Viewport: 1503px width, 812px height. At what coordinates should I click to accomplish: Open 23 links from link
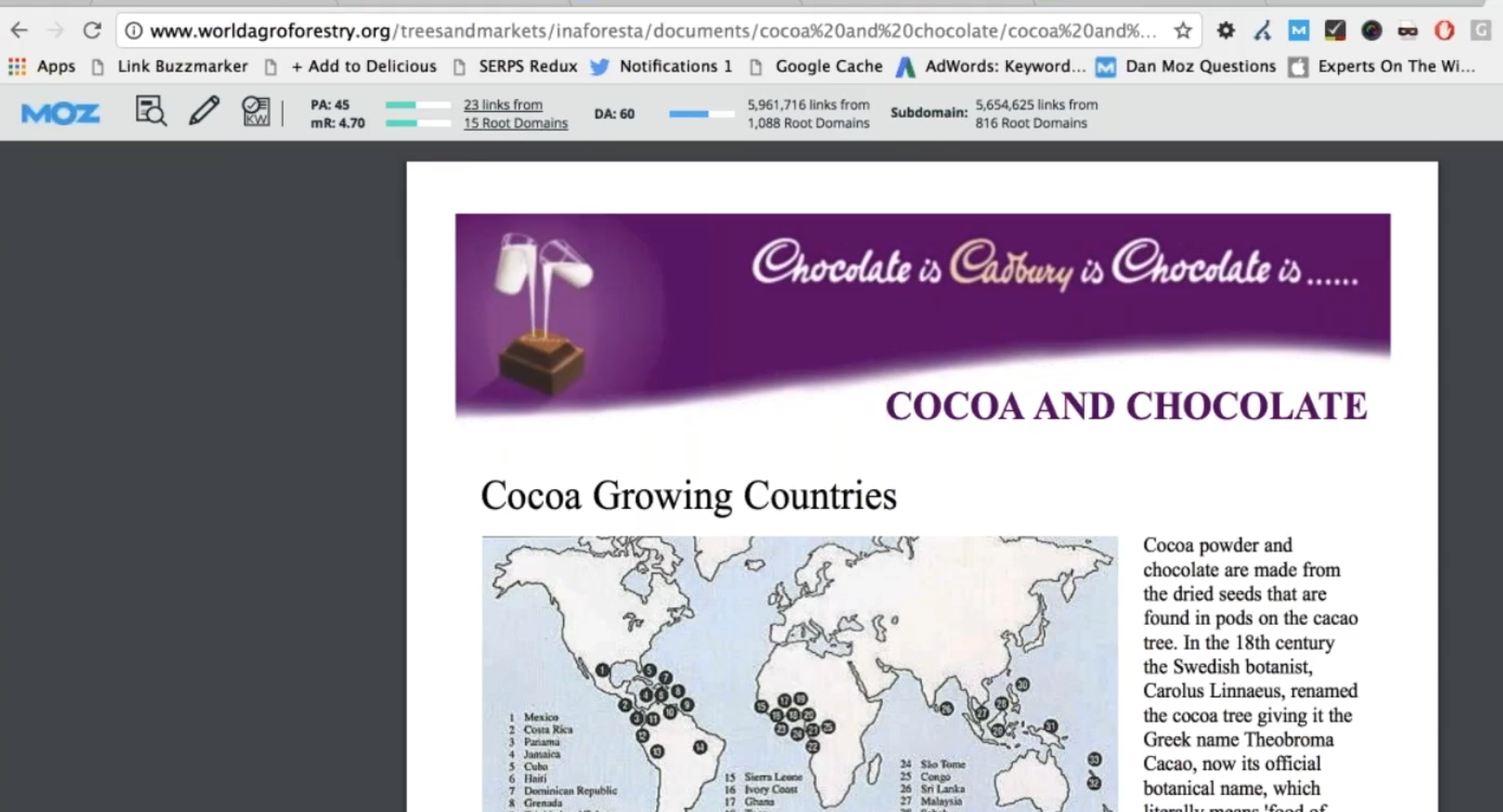[x=503, y=105]
